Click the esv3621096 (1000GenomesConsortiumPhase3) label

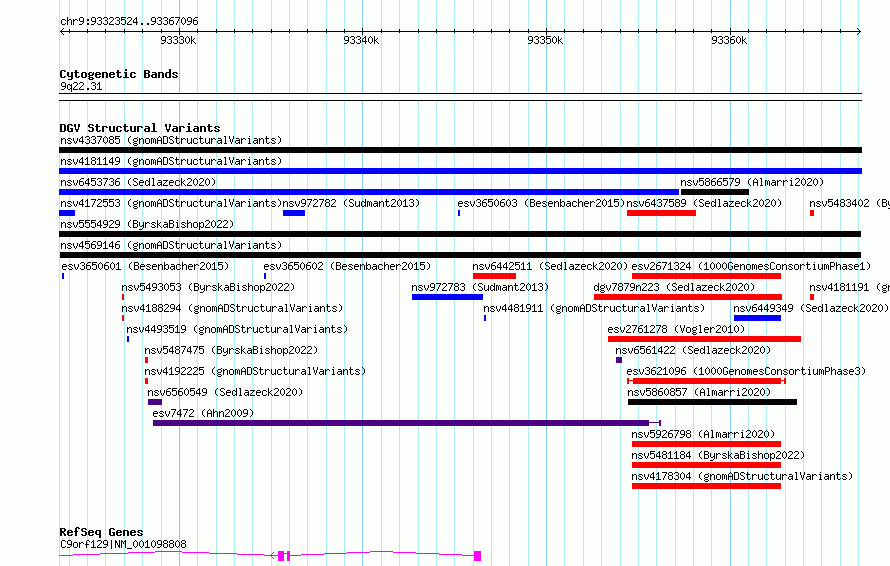(x=746, y=371)
